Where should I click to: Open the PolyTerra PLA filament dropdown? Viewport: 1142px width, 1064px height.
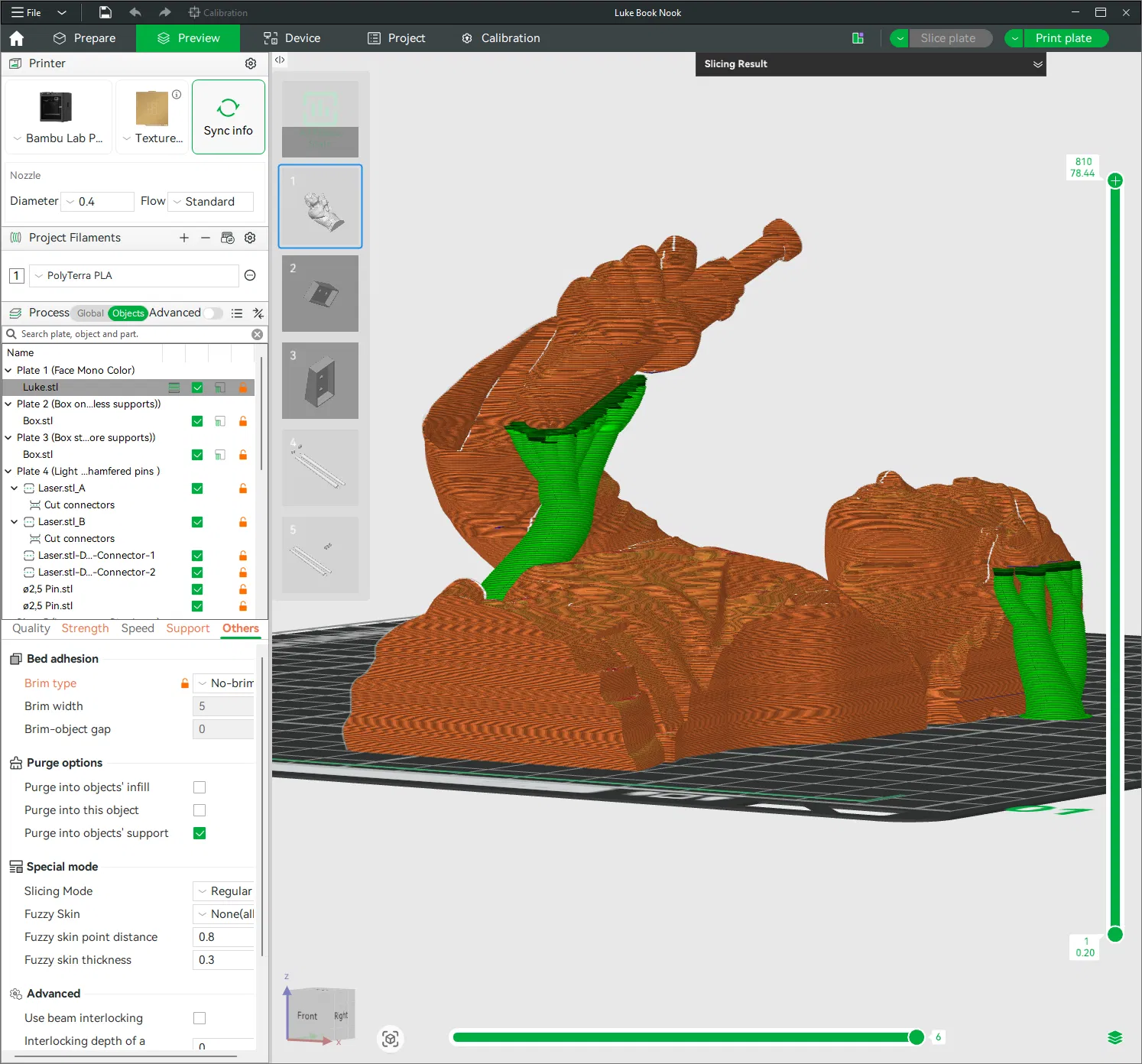[134, 276]
